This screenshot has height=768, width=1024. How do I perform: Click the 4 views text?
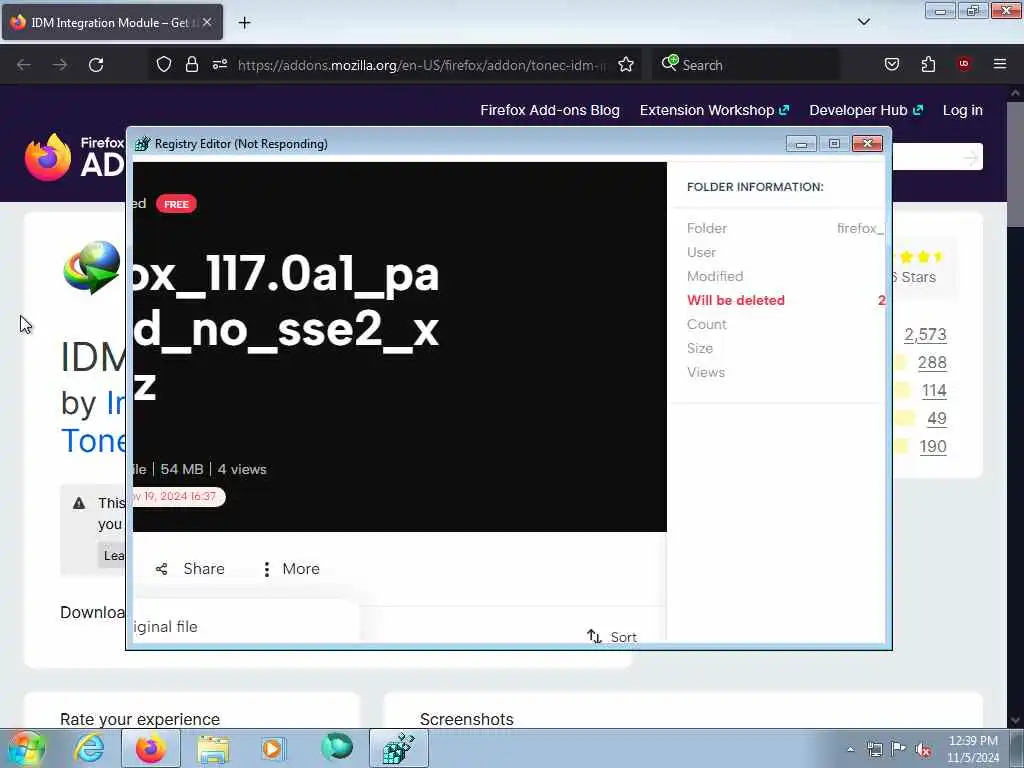pos(242,470)
